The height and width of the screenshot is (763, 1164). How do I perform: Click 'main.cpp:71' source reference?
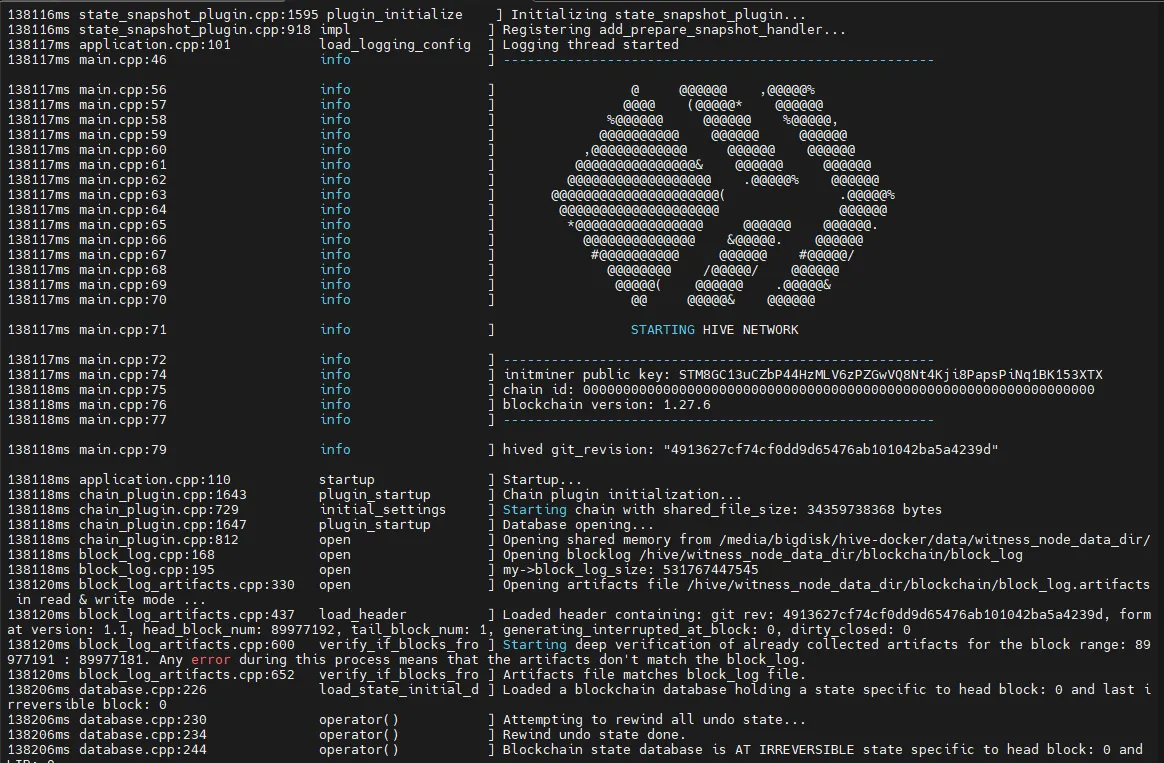[x=122, y=330]
